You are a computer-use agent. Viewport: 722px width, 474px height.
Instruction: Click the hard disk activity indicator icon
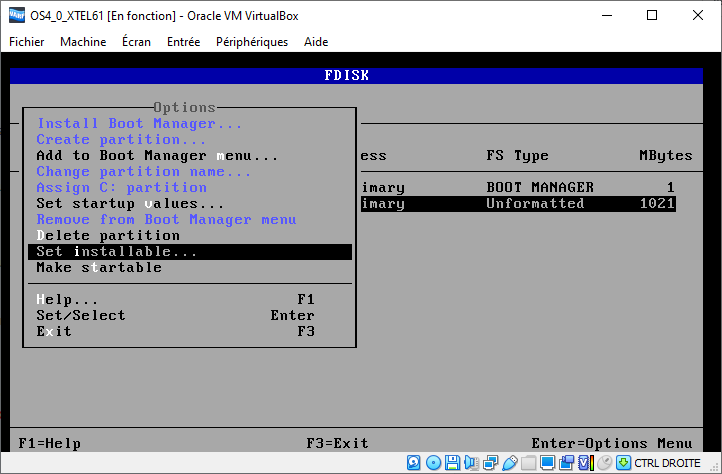click(414, 463)
